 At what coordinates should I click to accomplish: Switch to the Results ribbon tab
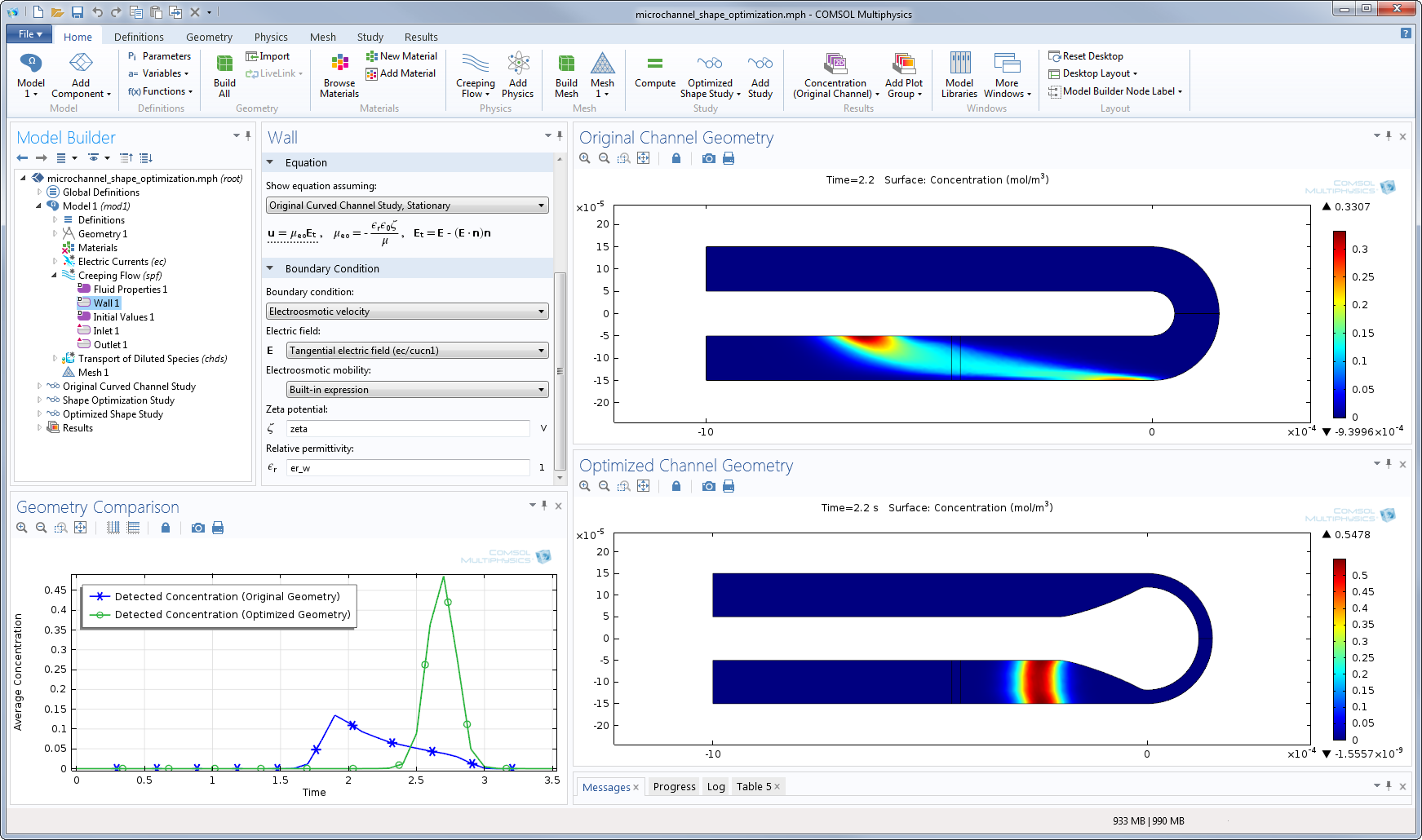[421, 37]
